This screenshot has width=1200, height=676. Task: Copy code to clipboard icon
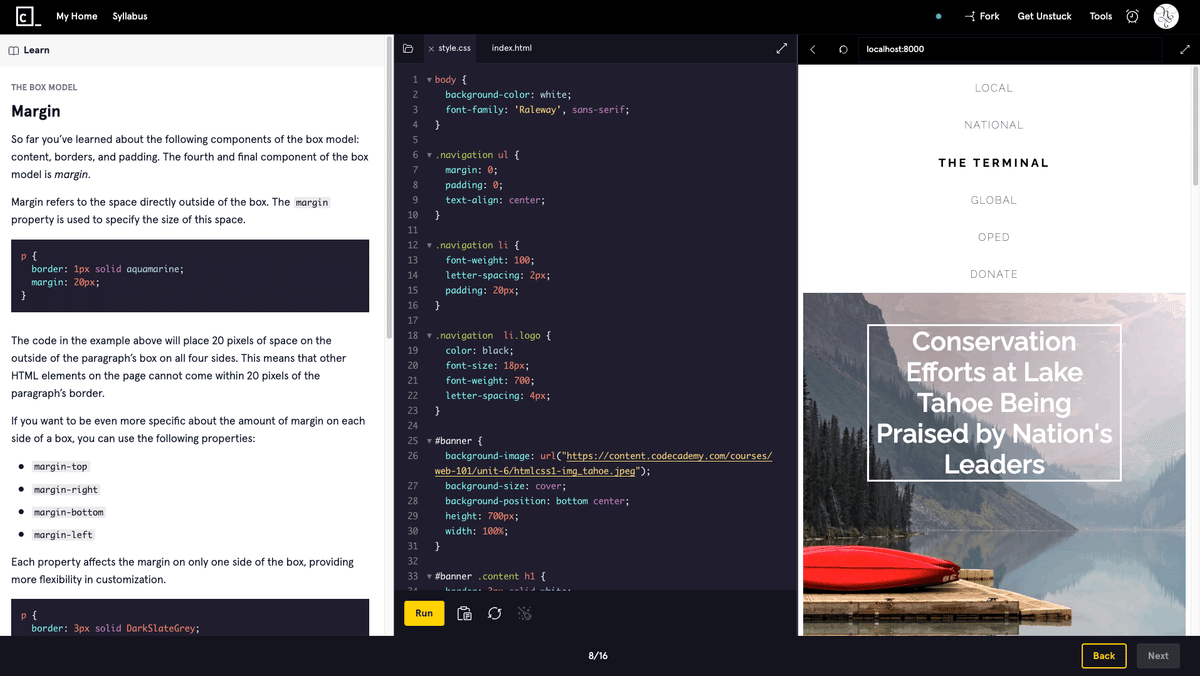pos(464,613)
